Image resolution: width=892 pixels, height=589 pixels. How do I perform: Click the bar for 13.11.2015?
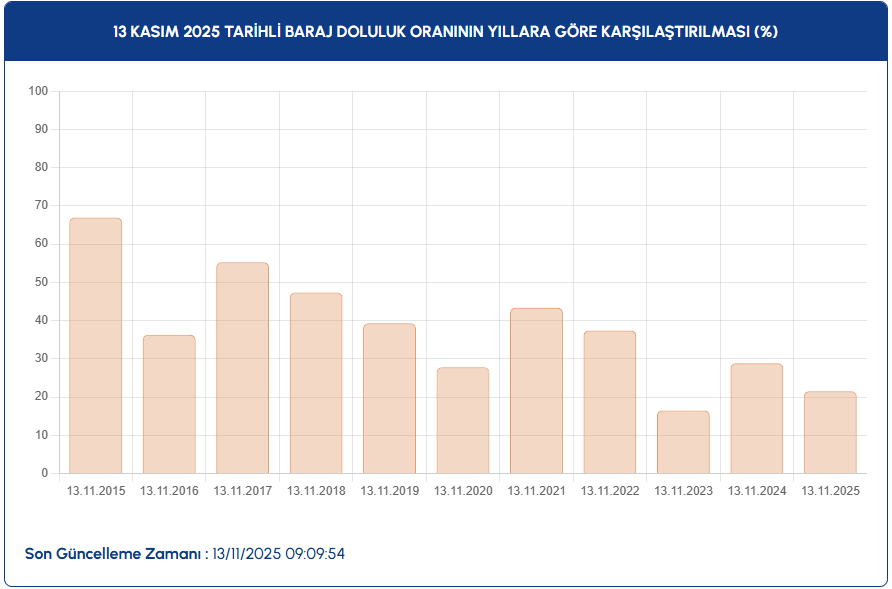[95, 345]
